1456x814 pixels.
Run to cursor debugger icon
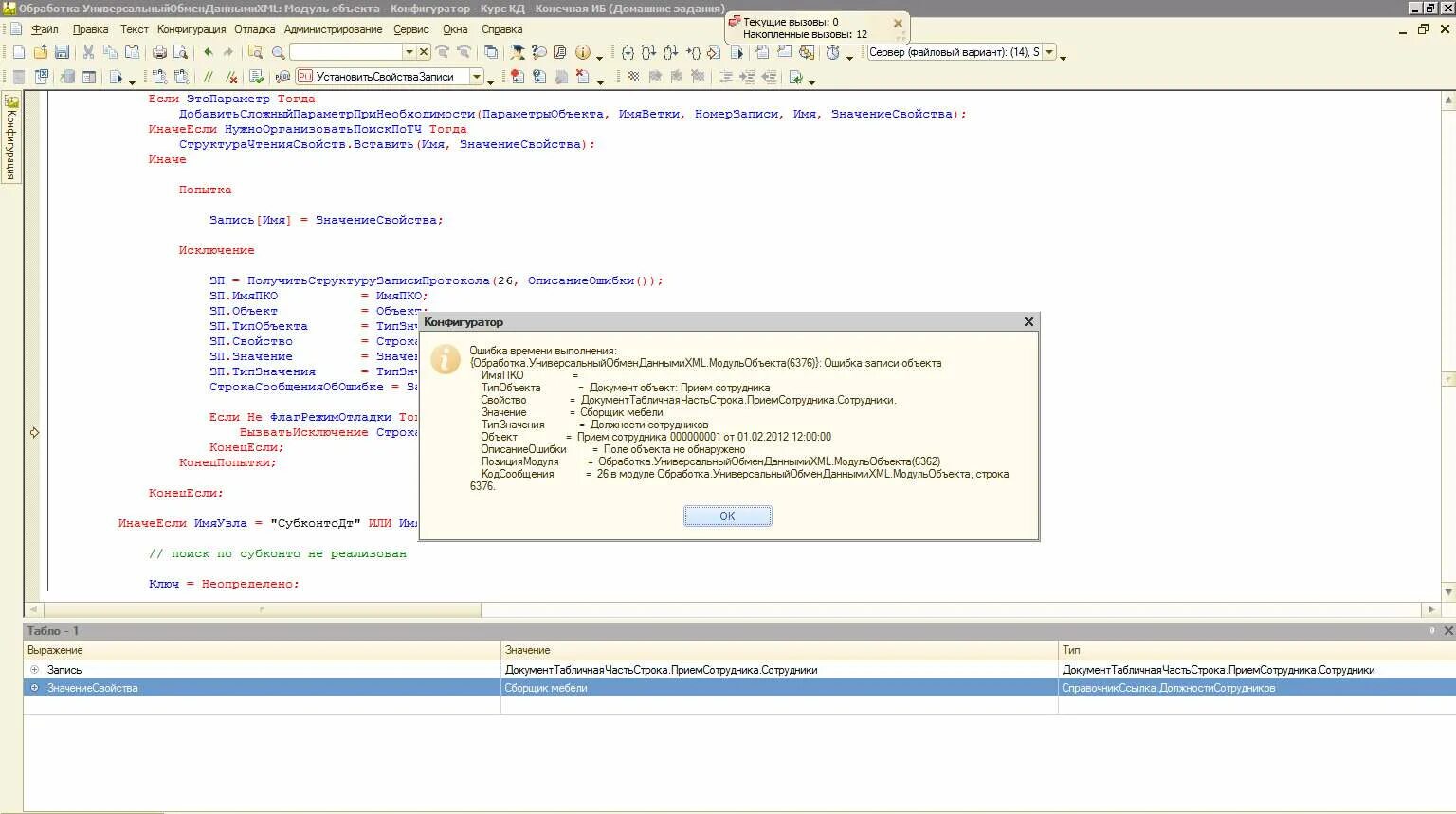693,52
